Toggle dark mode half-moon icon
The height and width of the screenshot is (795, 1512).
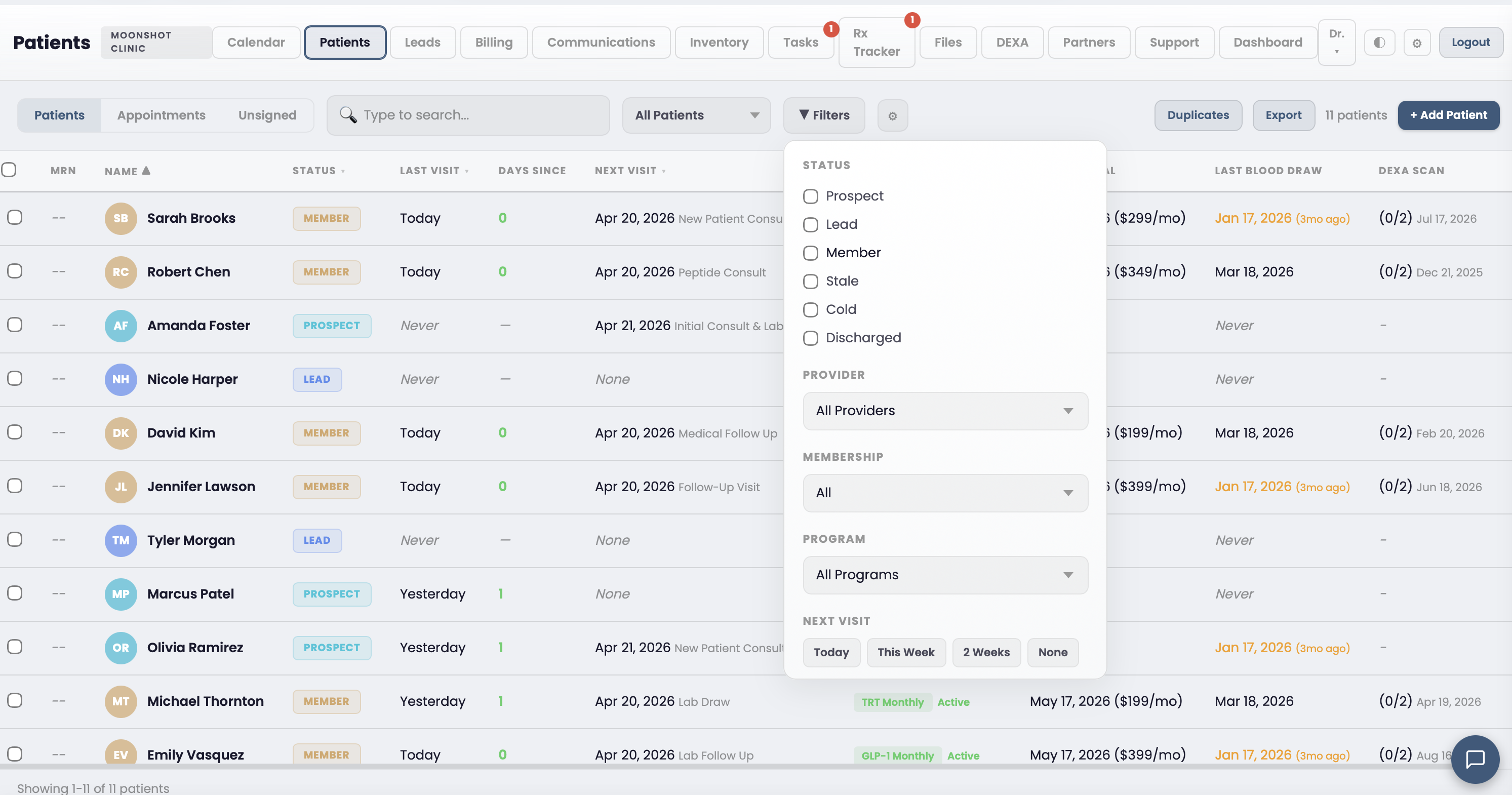click(x=1379, y=42)
